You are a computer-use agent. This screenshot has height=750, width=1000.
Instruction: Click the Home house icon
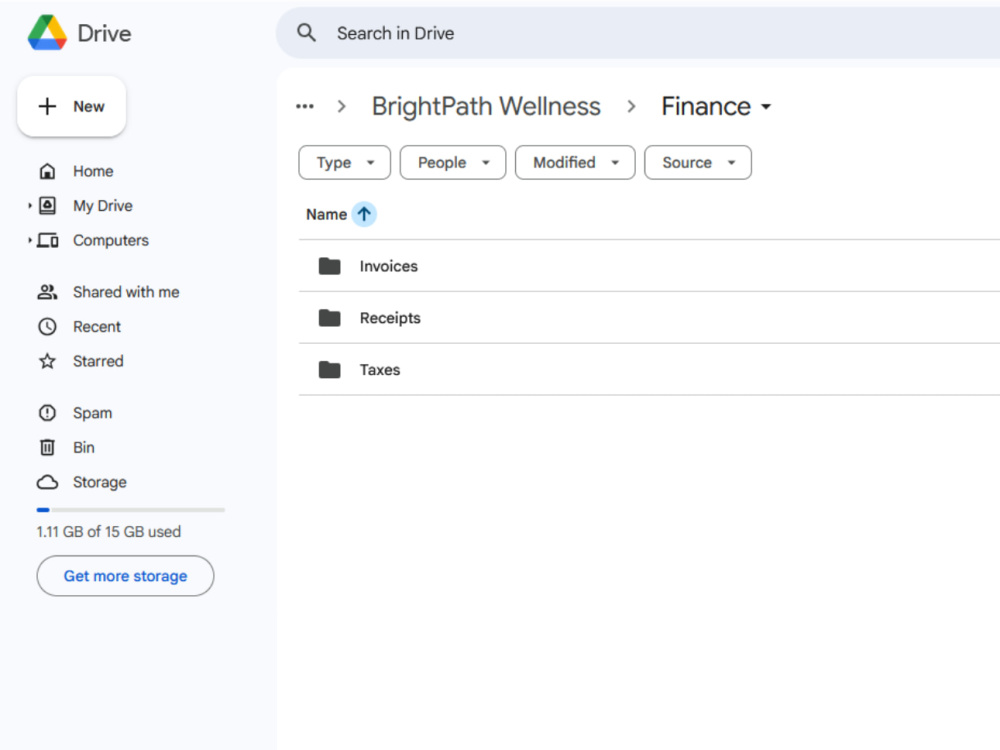(x=47, y=171)
